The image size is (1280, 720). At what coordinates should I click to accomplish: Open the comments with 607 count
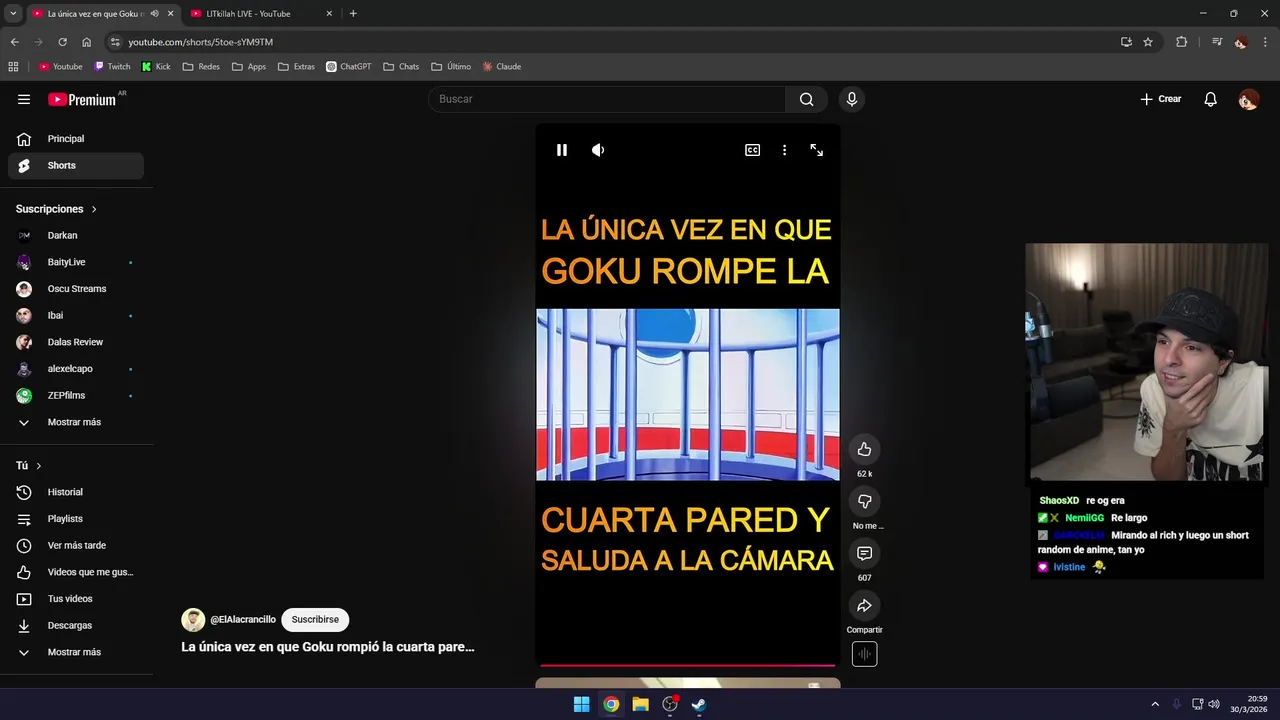point(864,553)
